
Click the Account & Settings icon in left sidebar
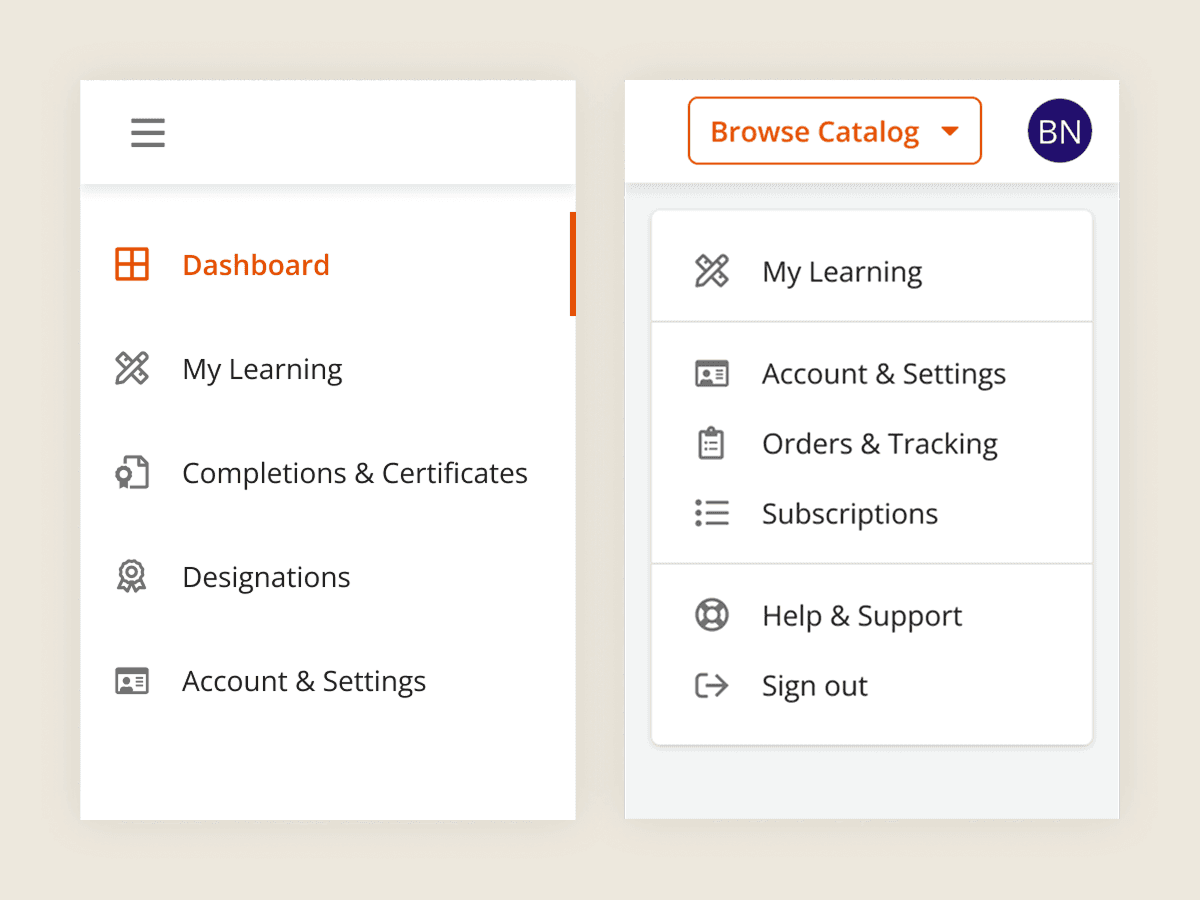(x=132, y=681)
